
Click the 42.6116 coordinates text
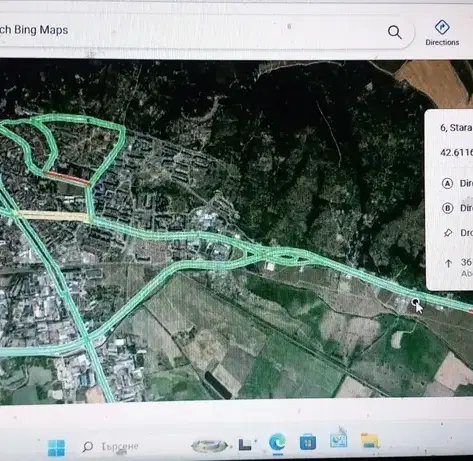456,153
